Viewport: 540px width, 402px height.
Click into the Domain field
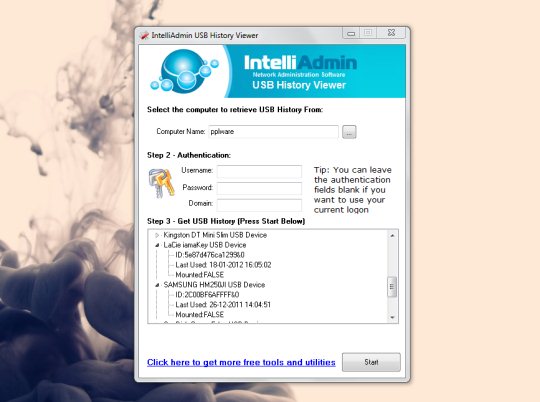259,205
